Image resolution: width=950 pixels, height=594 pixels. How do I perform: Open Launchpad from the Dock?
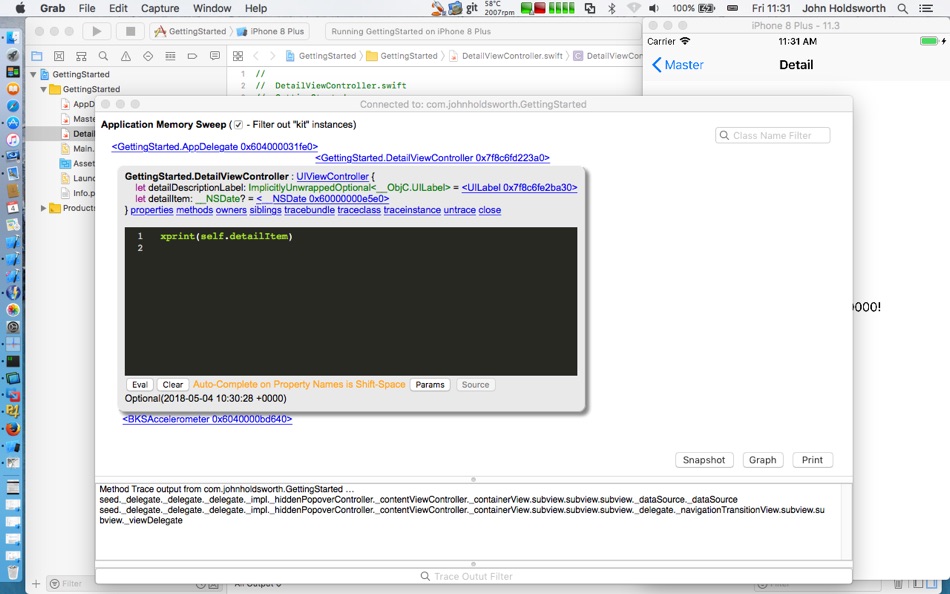[13, 55]
